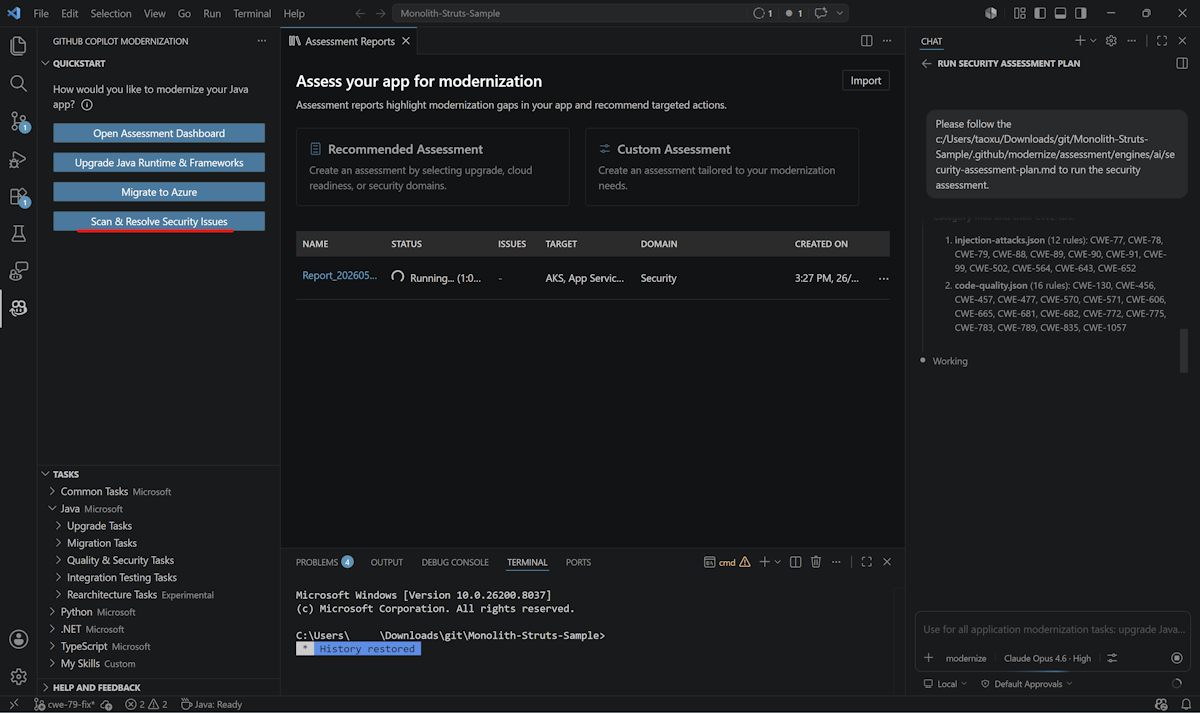Select the Assessment Reports editor tab

pyautogui.click(x=350, y=41)
